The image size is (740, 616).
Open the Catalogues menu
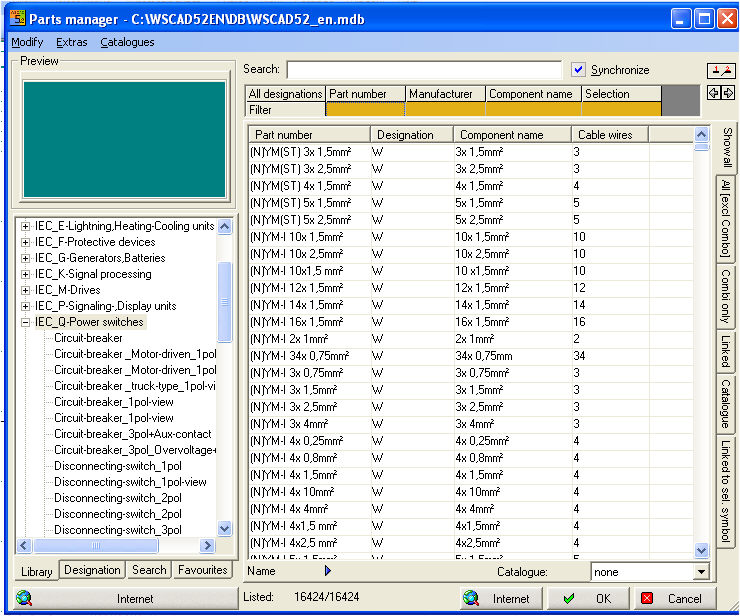(x=127, y=42)
